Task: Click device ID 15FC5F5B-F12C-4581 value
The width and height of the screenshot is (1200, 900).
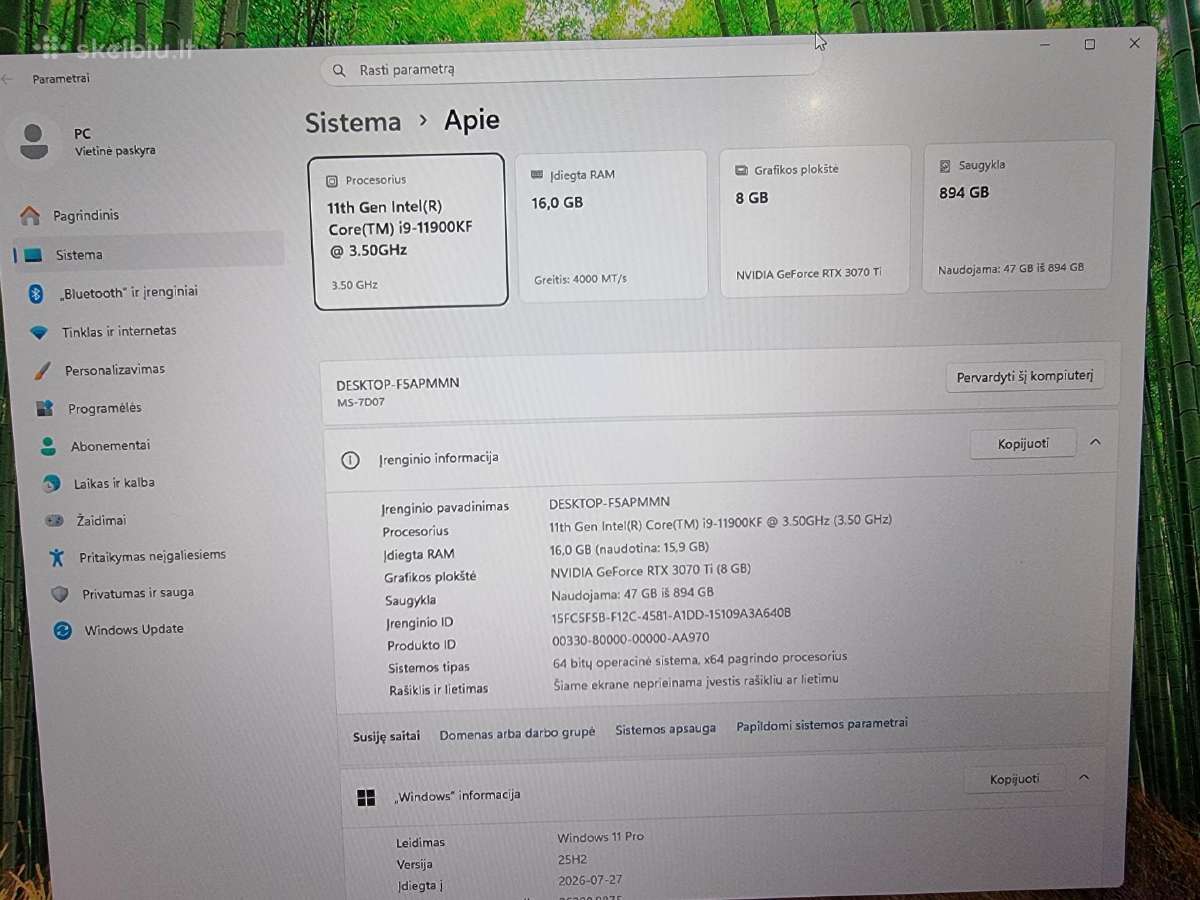Action: pos(671,614)
